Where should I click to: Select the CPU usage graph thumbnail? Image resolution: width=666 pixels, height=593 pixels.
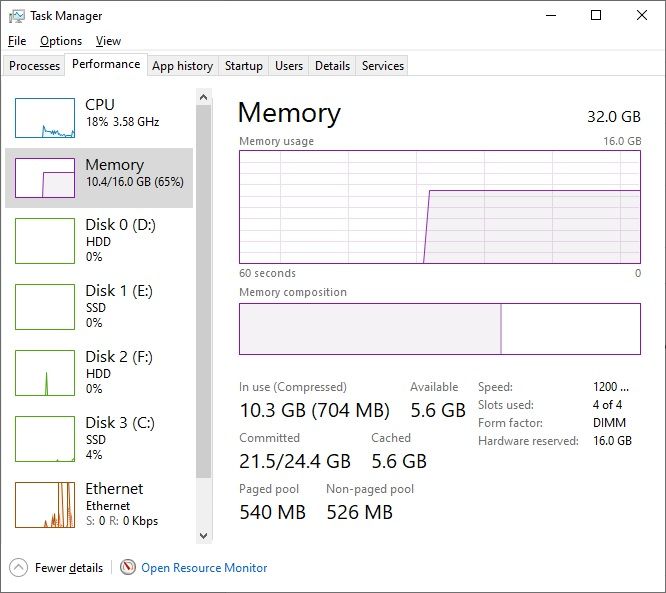[x=45, y=118]
